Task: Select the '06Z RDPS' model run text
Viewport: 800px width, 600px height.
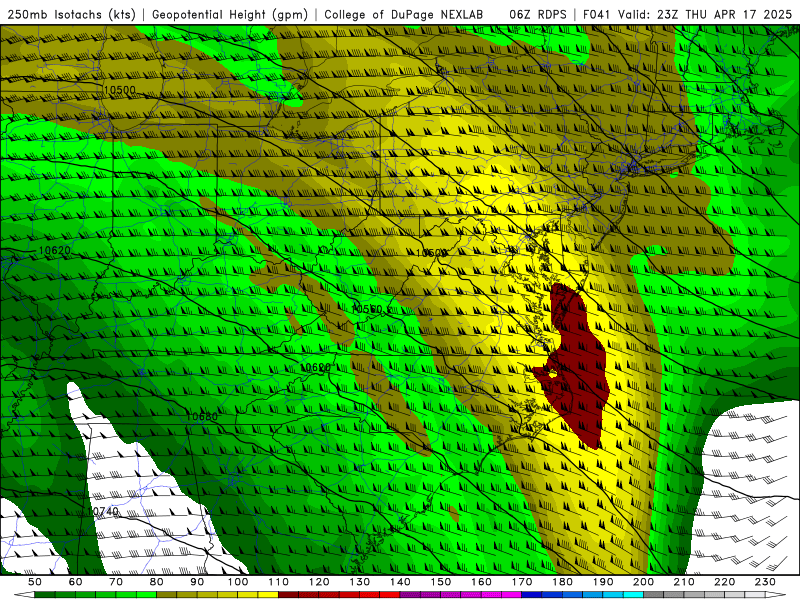Action: click(537, 14)
